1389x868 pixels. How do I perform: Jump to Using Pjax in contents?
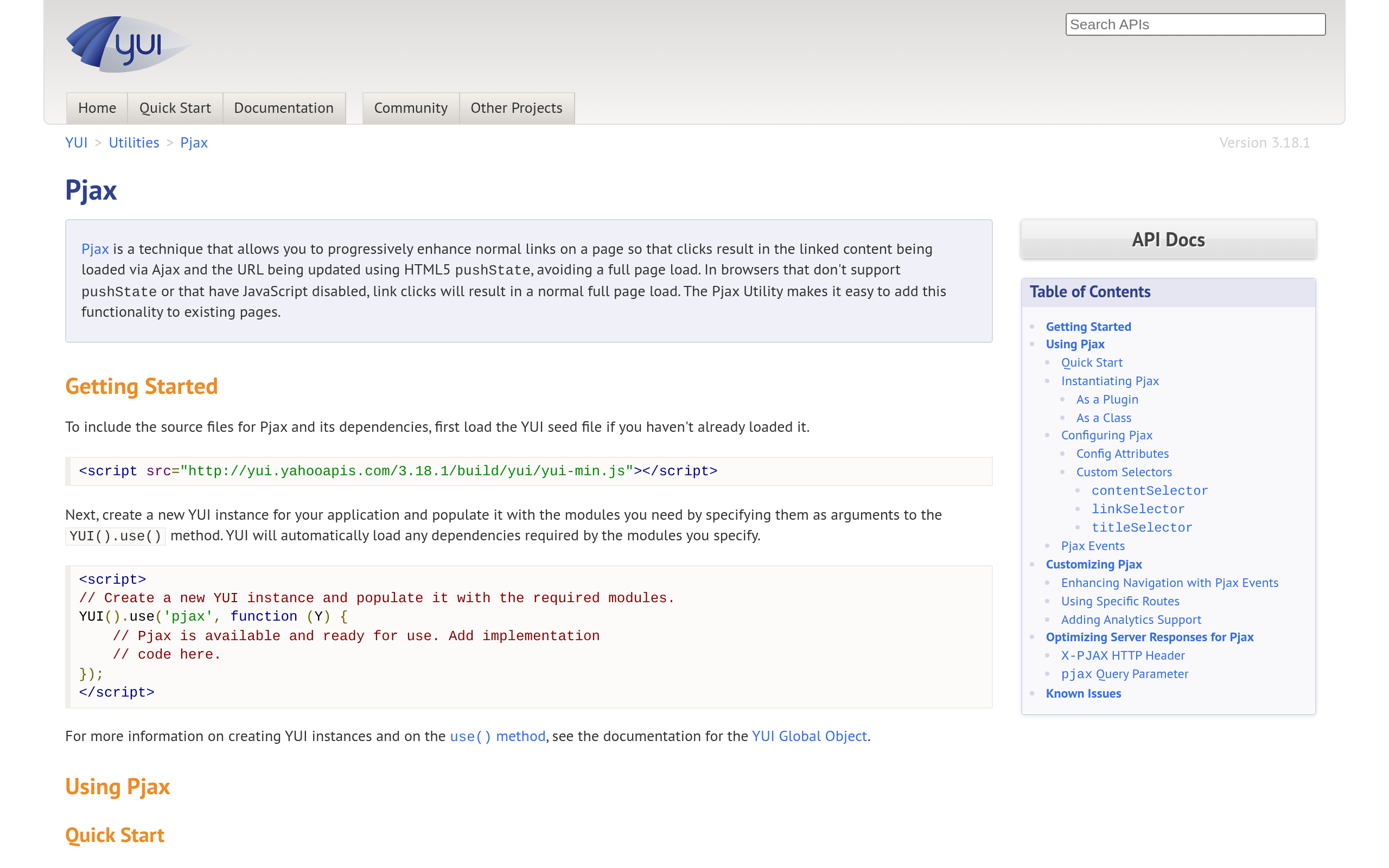(x=1075, y=344)
